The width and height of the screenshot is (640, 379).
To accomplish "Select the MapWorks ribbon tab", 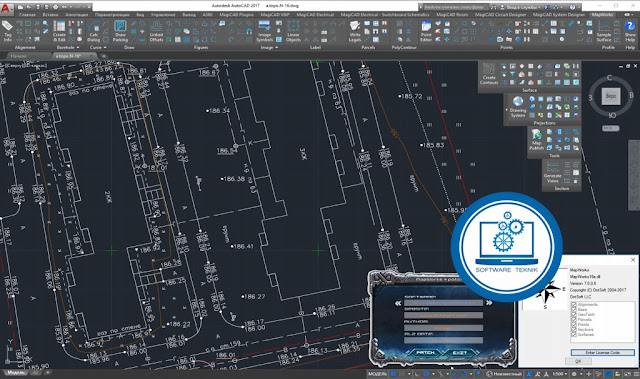I will click(602, 15).
